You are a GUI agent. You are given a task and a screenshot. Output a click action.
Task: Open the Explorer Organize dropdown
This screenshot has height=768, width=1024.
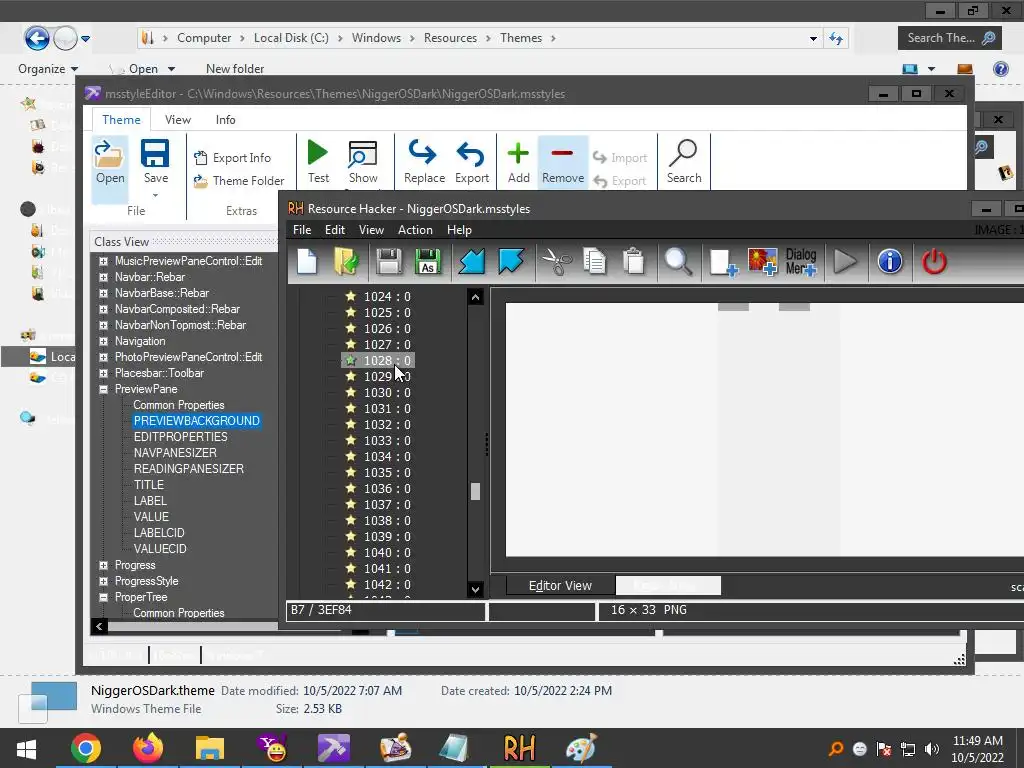coord(48,69)
